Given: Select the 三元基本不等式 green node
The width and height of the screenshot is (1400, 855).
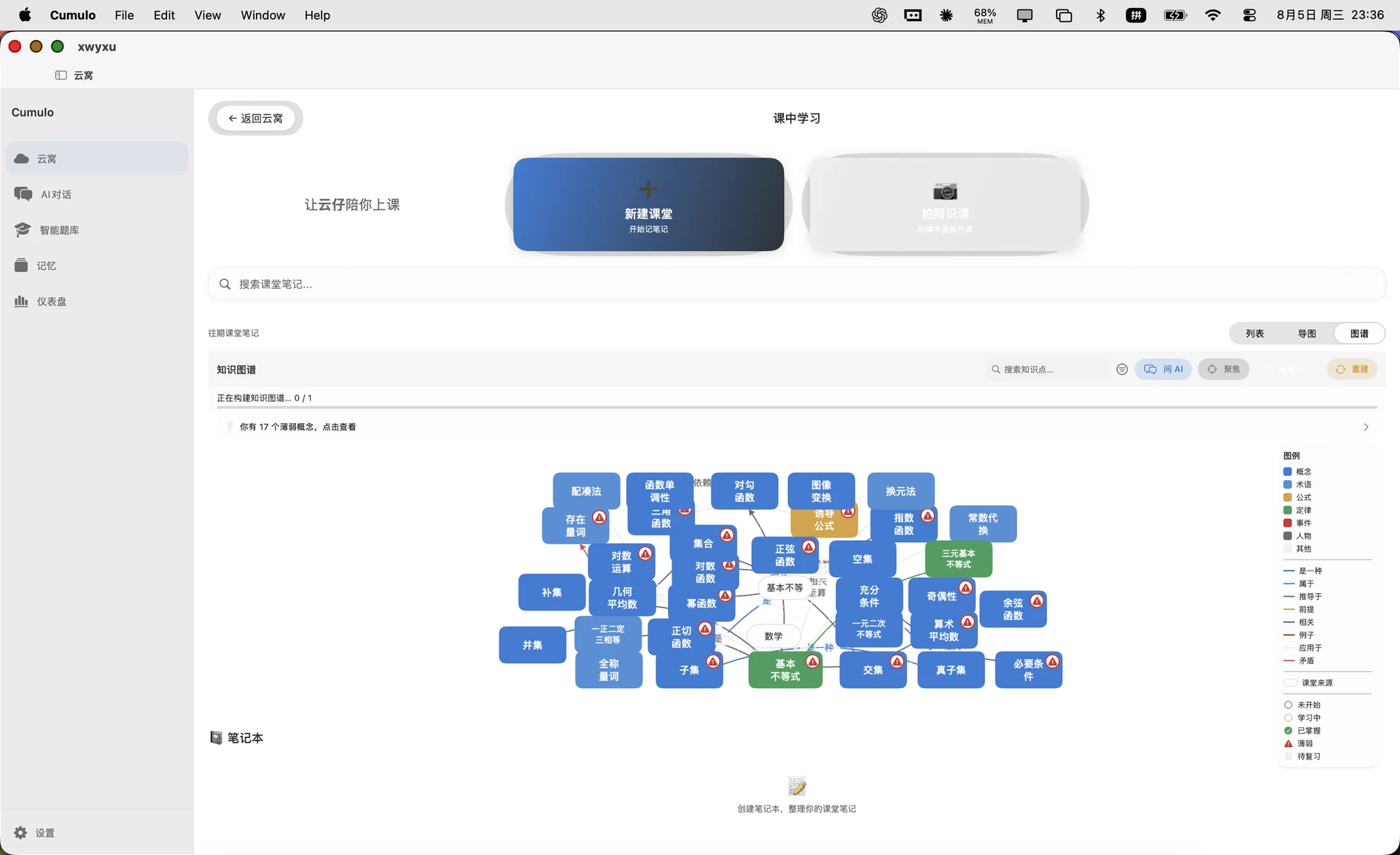Looking at the screenshot, I should tap(958, 559).
